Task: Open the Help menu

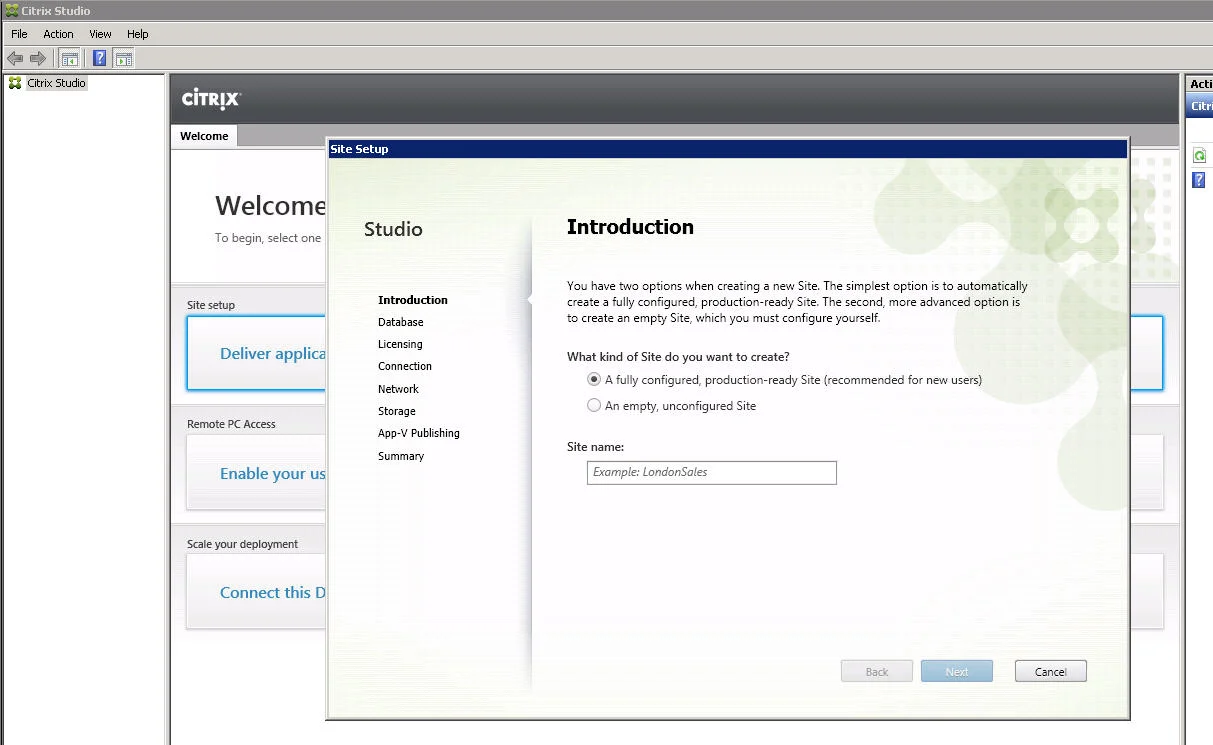Action: pyautogui.click(x=137, y=34)
